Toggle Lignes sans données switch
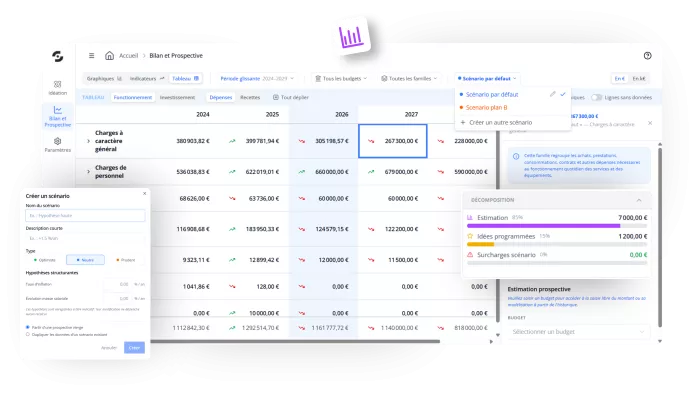 [596, 97]
